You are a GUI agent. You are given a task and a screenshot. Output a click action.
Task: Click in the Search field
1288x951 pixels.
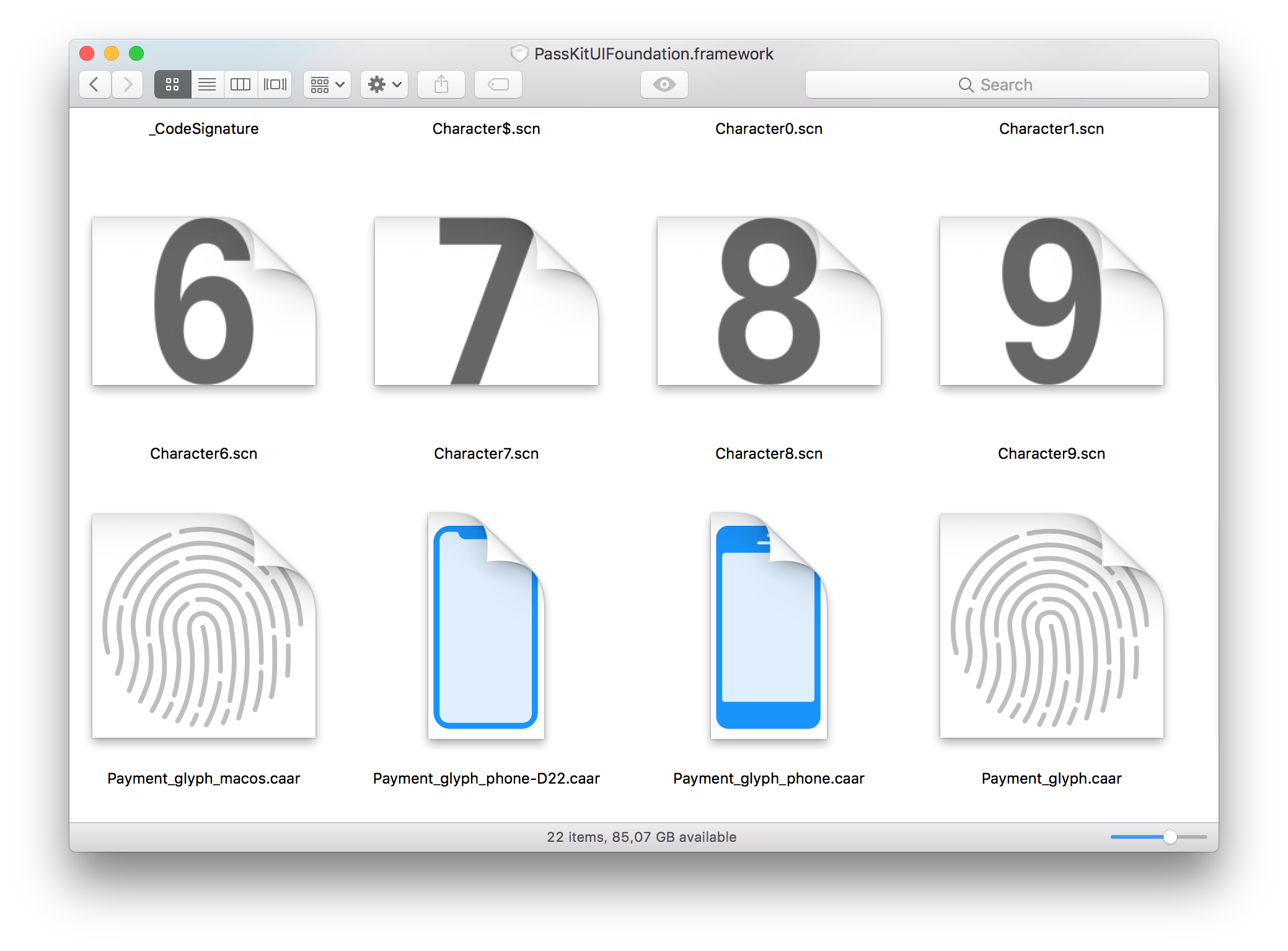1007,84
